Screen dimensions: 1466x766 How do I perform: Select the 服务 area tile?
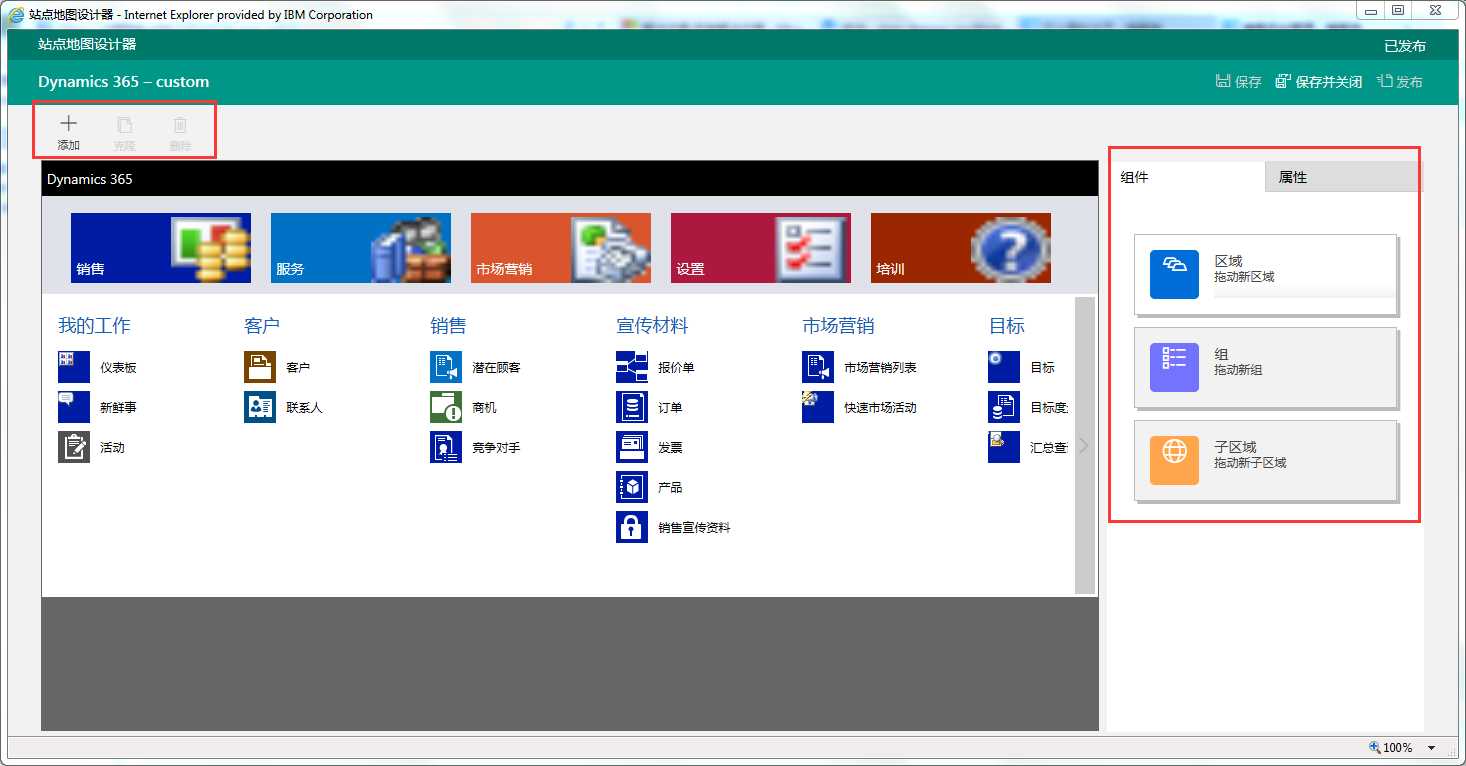pyautogui.click(x=361, y=248)
